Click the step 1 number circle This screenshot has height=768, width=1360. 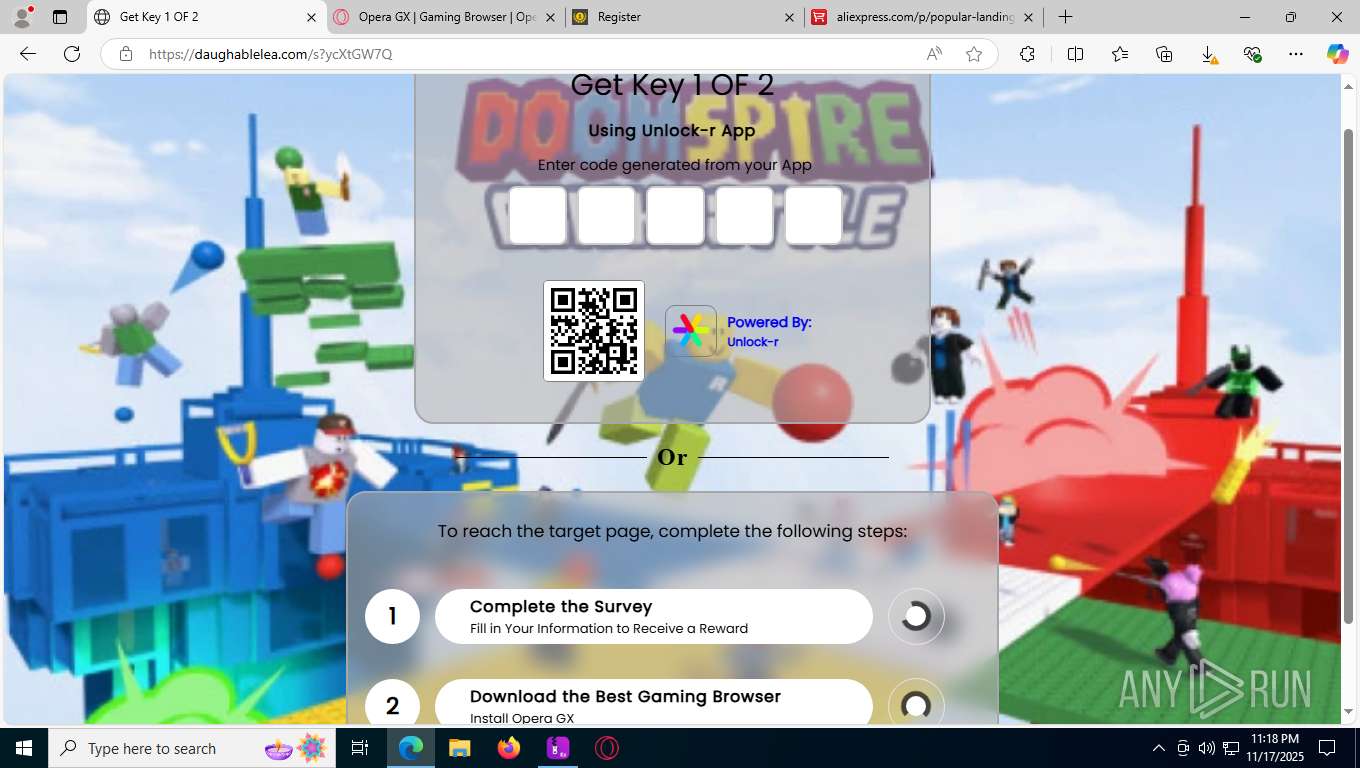click(x=392, y=616)
